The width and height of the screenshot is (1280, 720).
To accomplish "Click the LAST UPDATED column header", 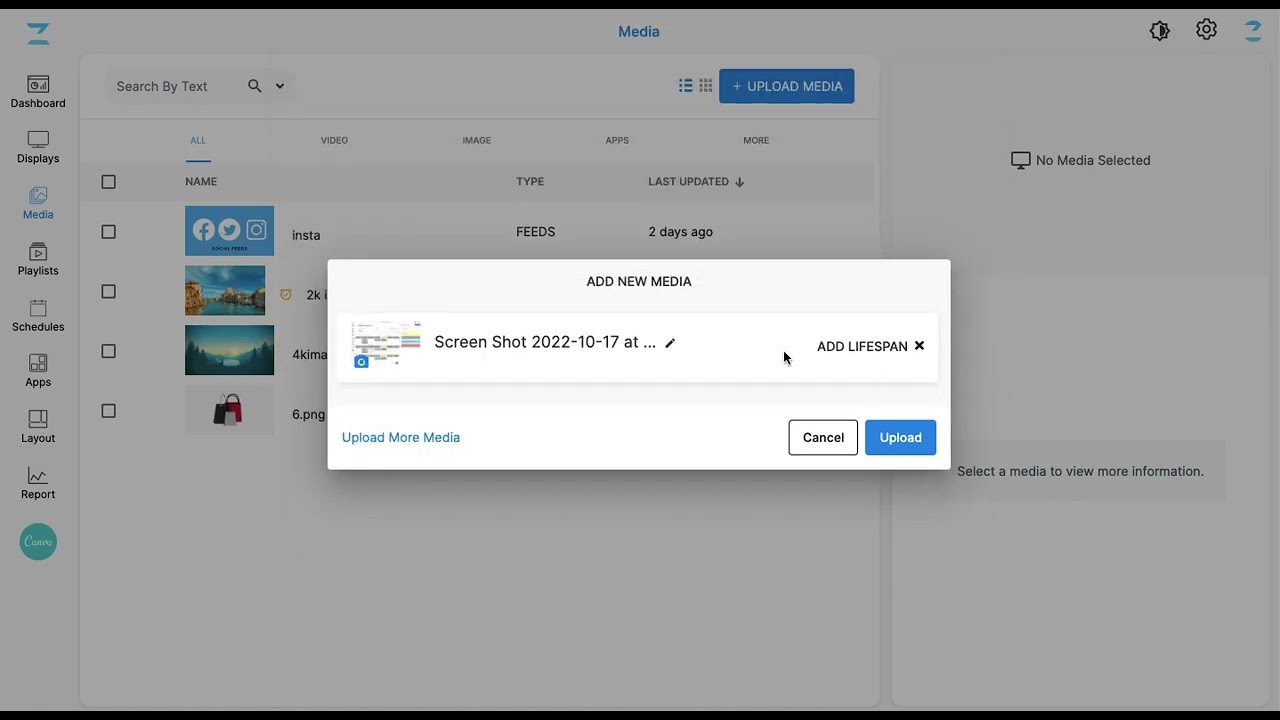I will point(688,182).
